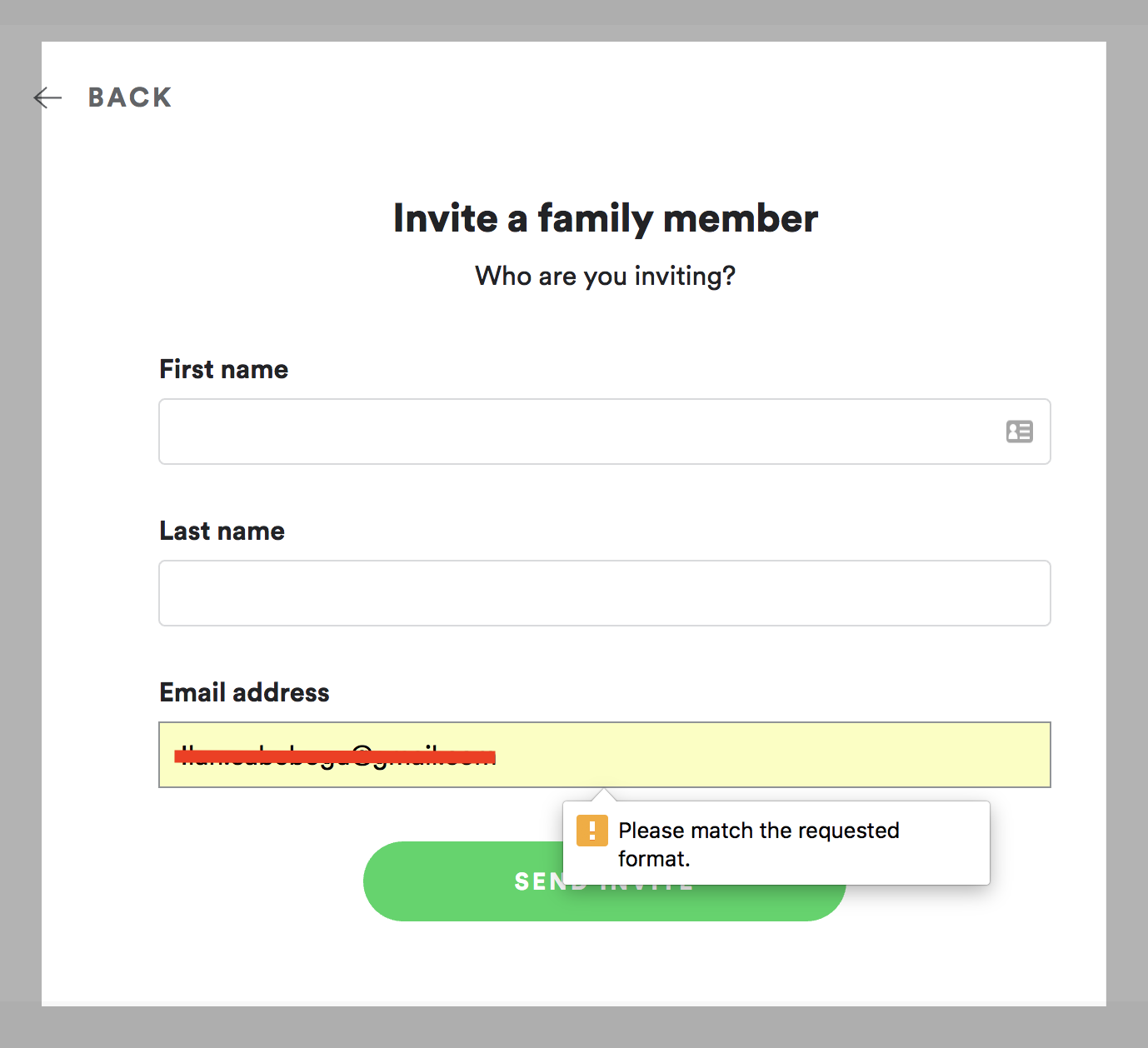Image resolution: width=1148 pixels, height=1048 pixels.
Task: Click the redacted last name value
Action: [x=254, y=593]
